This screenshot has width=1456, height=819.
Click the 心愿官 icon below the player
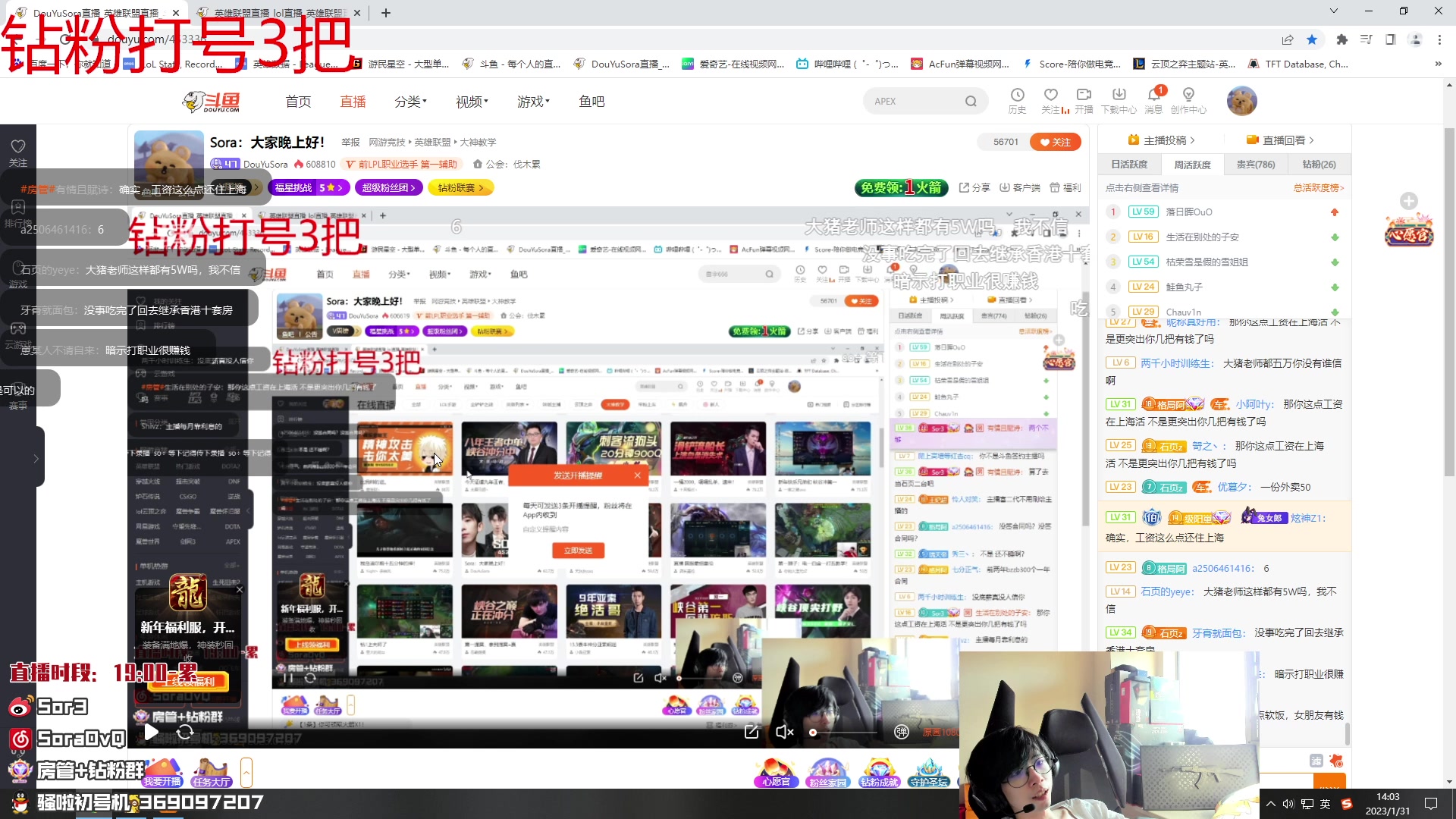[x=776, y=773]
